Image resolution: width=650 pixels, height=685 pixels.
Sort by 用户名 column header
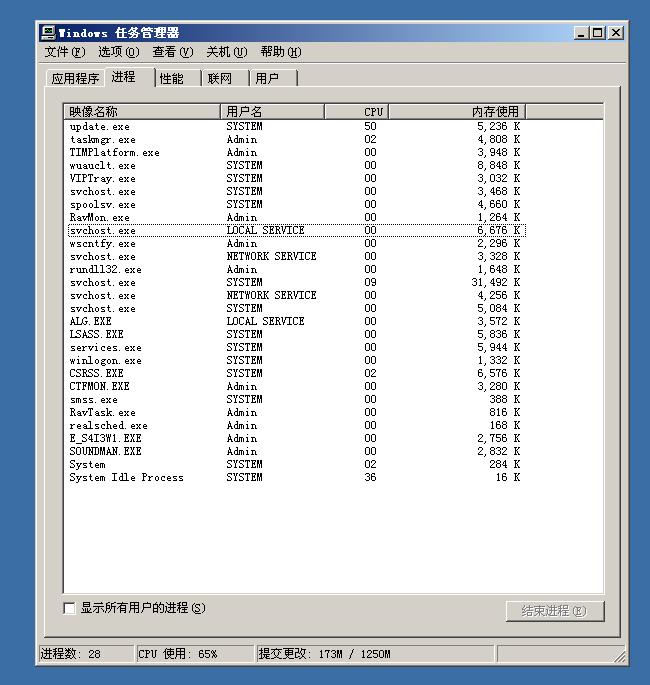(x=273, y=111)
